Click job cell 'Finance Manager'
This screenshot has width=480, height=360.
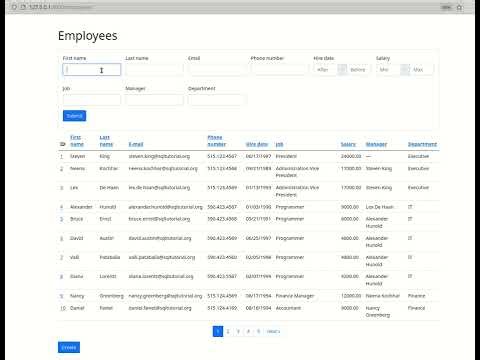point(295,296)
